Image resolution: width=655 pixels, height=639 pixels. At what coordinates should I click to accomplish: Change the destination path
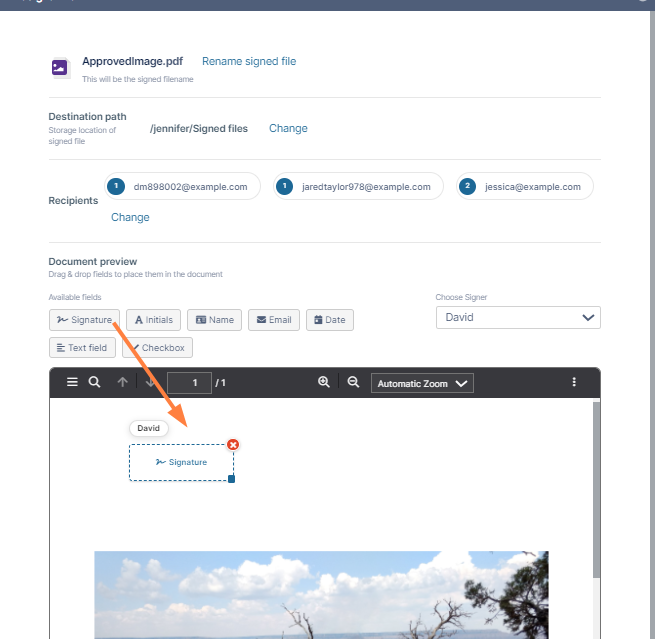coord(288,128)
